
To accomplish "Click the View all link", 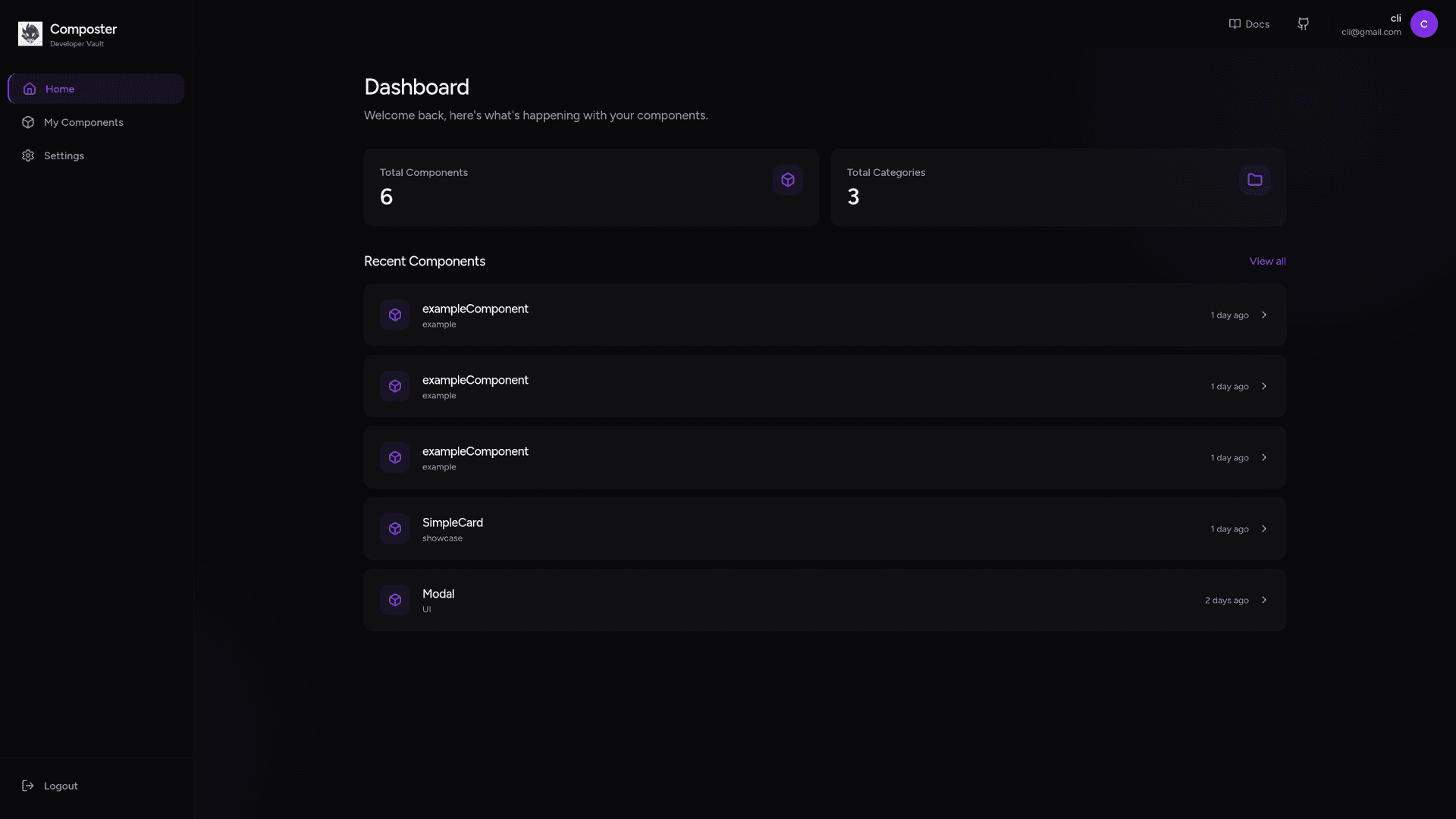I will tap(1267, 261).
